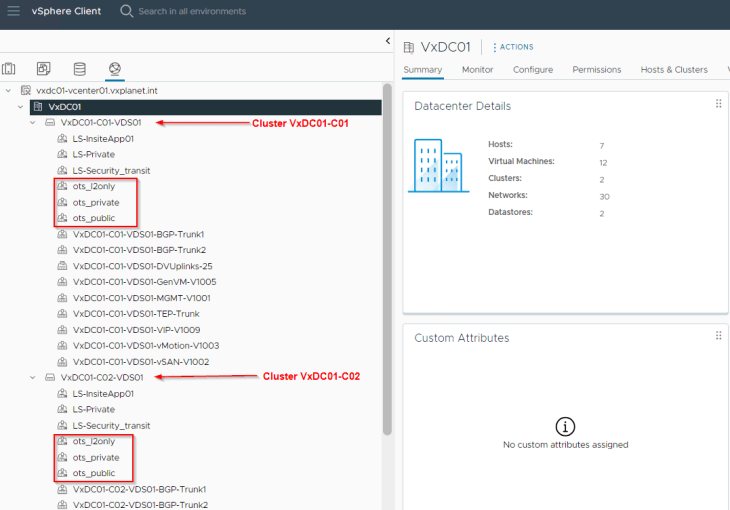The image size is (730, 510).
Task: Select ots_public under VxDC01-C02-VDS01
Action: tap(94, 473)
